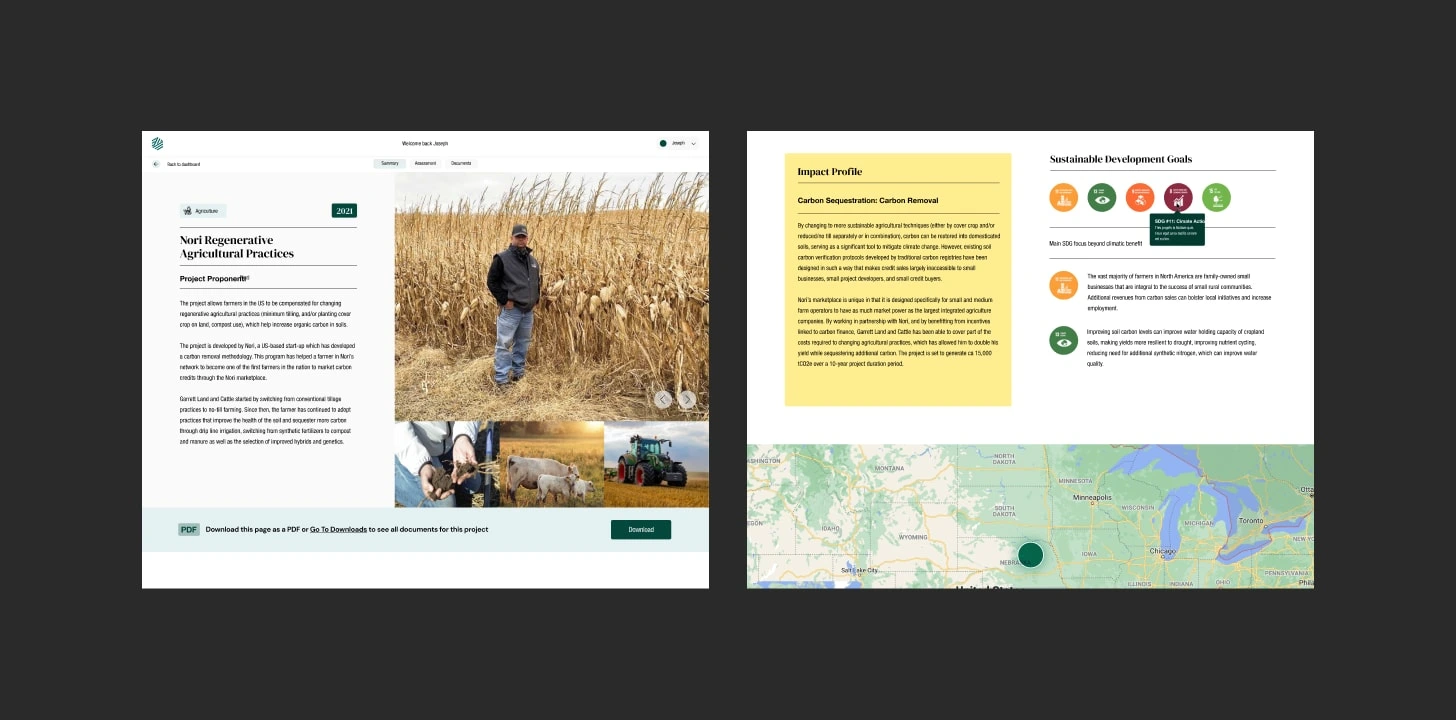The height and width of the screenshot is (720, 1456).
Task: Go back via the Back to dashboard link
Action: tap(183, 164)
